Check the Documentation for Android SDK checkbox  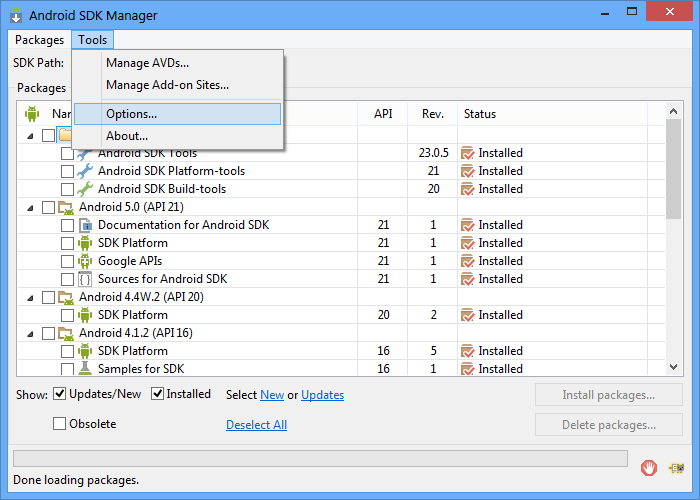[x=67, y=225]
